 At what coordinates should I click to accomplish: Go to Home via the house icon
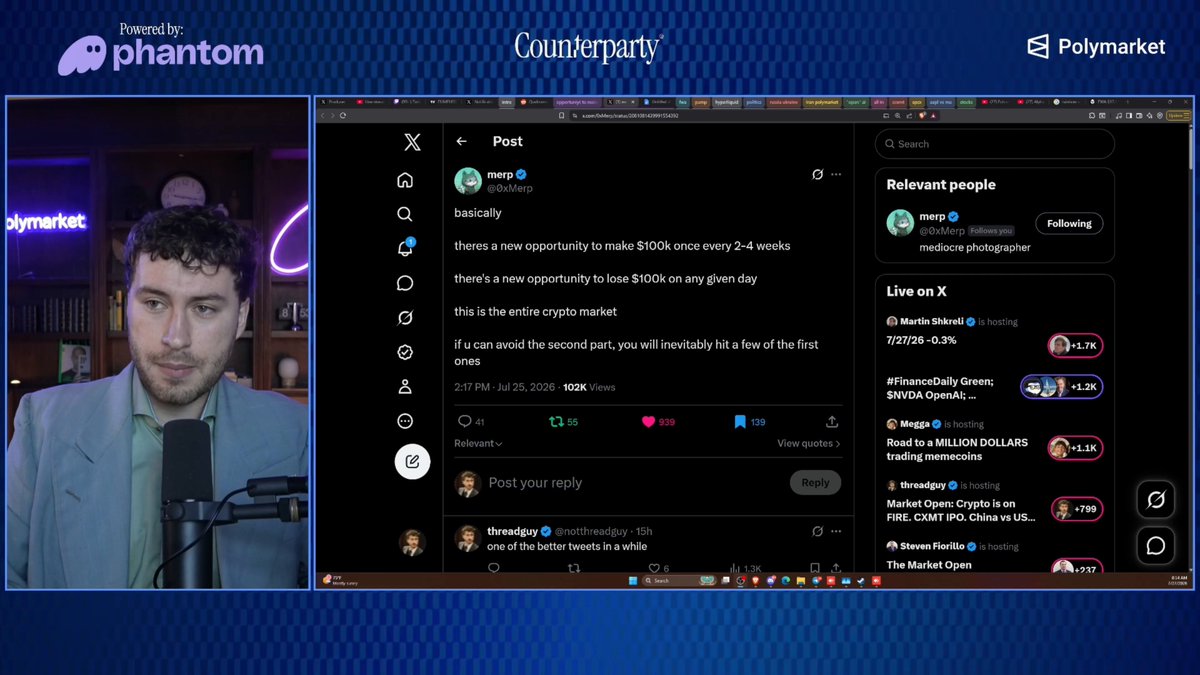point(405,180)
